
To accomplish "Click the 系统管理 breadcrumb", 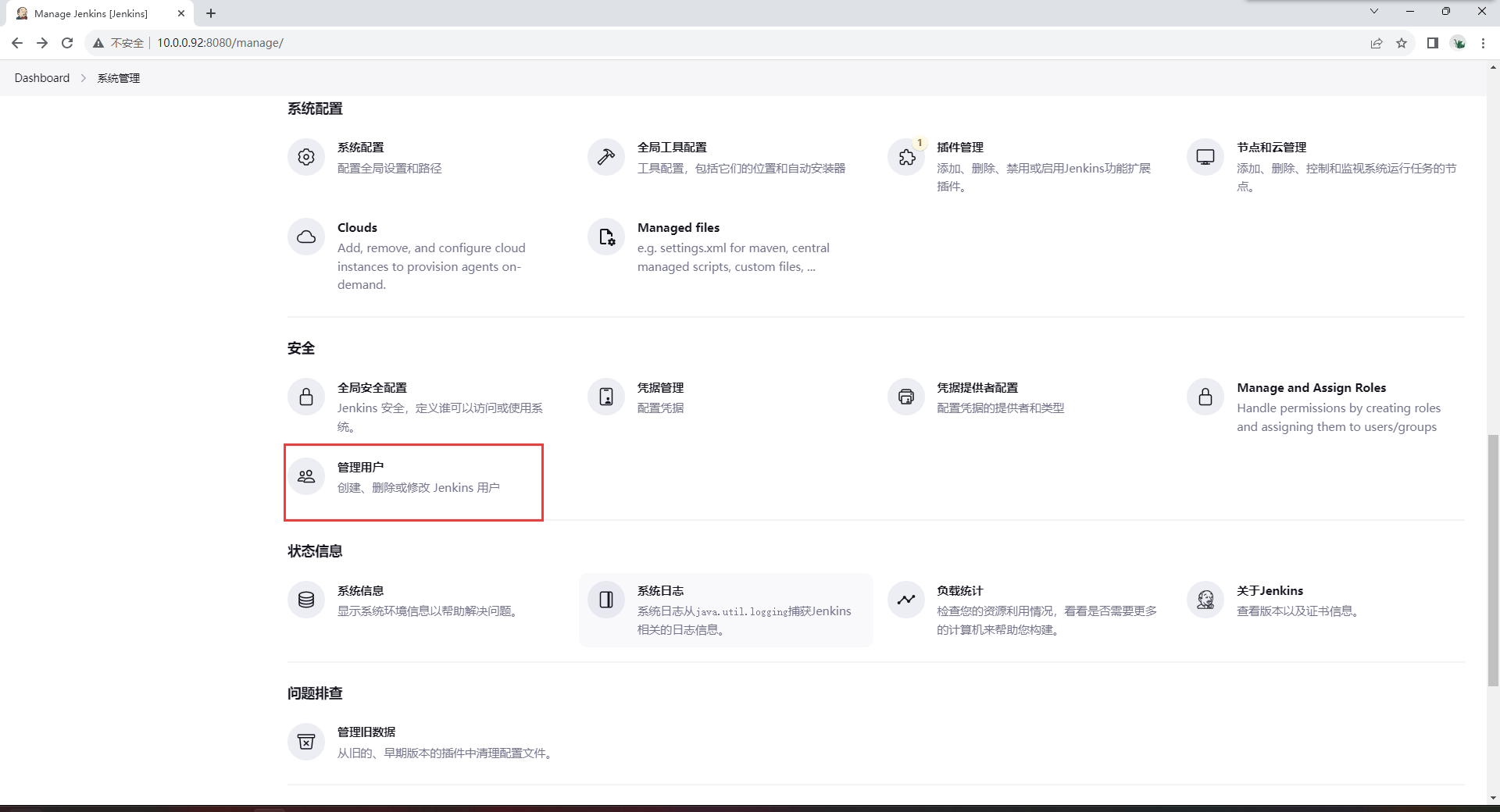I will [119, 78].
